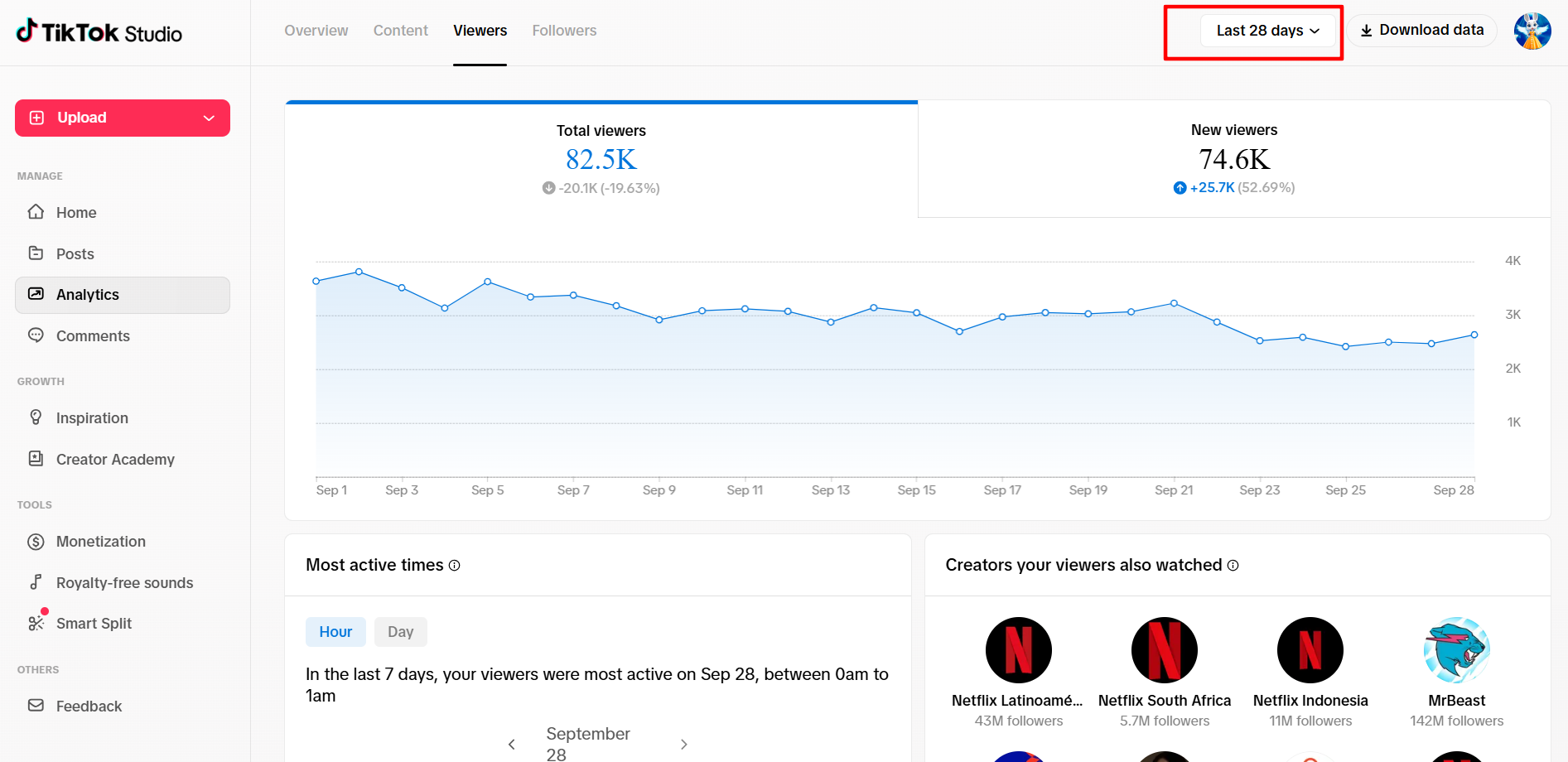The image size is (1568, 762).
Task: Open the Overview tab
Action: click(x=316, y=31)
